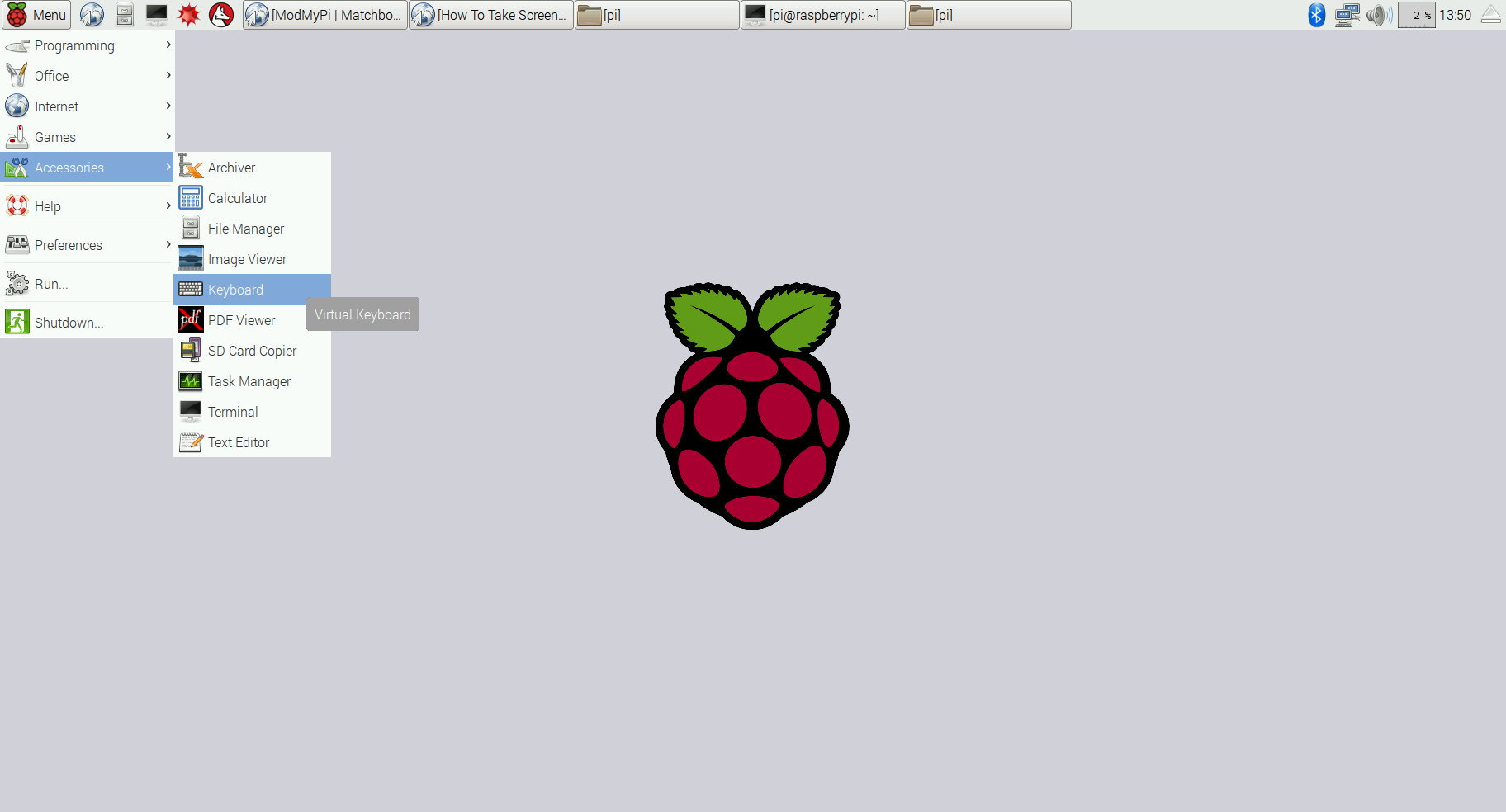This screenshot has height=812, width=1506.
Task: Click the PDF Viewer pdf icon
Action: (x=191, y=319)
